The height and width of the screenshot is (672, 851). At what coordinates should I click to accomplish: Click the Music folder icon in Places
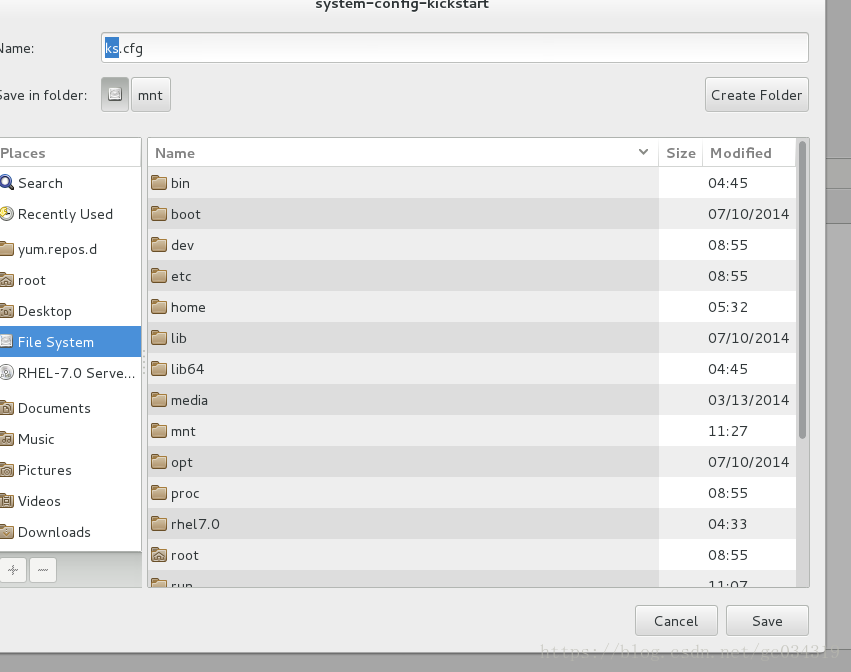click(7, 439)
